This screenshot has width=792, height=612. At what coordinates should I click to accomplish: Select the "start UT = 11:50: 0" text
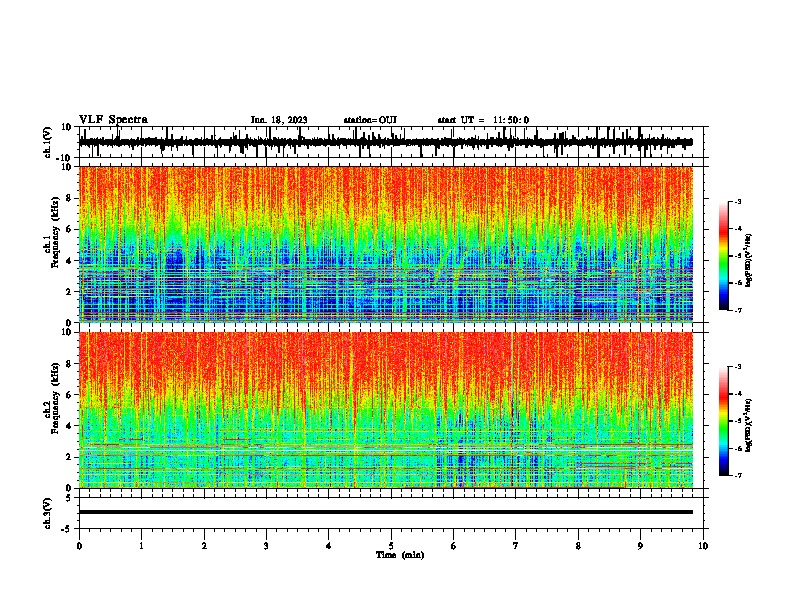pyautogui.click(x=483, y=120)
